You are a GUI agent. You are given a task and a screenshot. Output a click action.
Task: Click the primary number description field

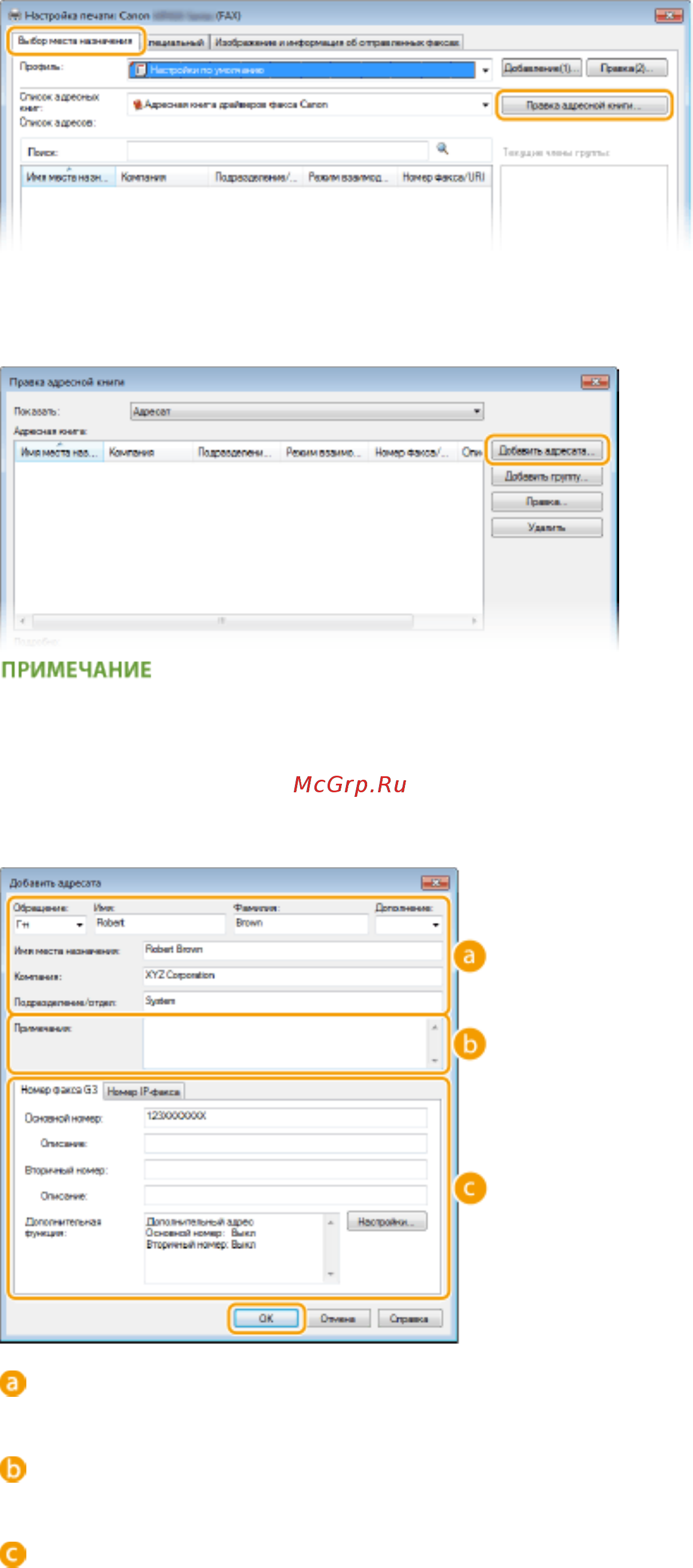coord(286,1143)
